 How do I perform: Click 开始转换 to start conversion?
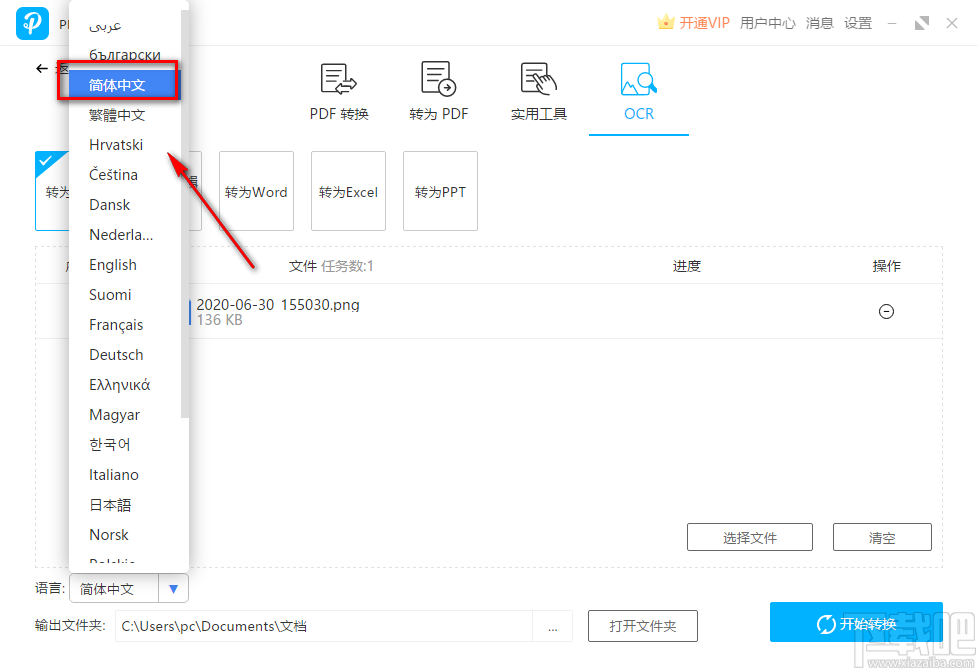[856, 622]
